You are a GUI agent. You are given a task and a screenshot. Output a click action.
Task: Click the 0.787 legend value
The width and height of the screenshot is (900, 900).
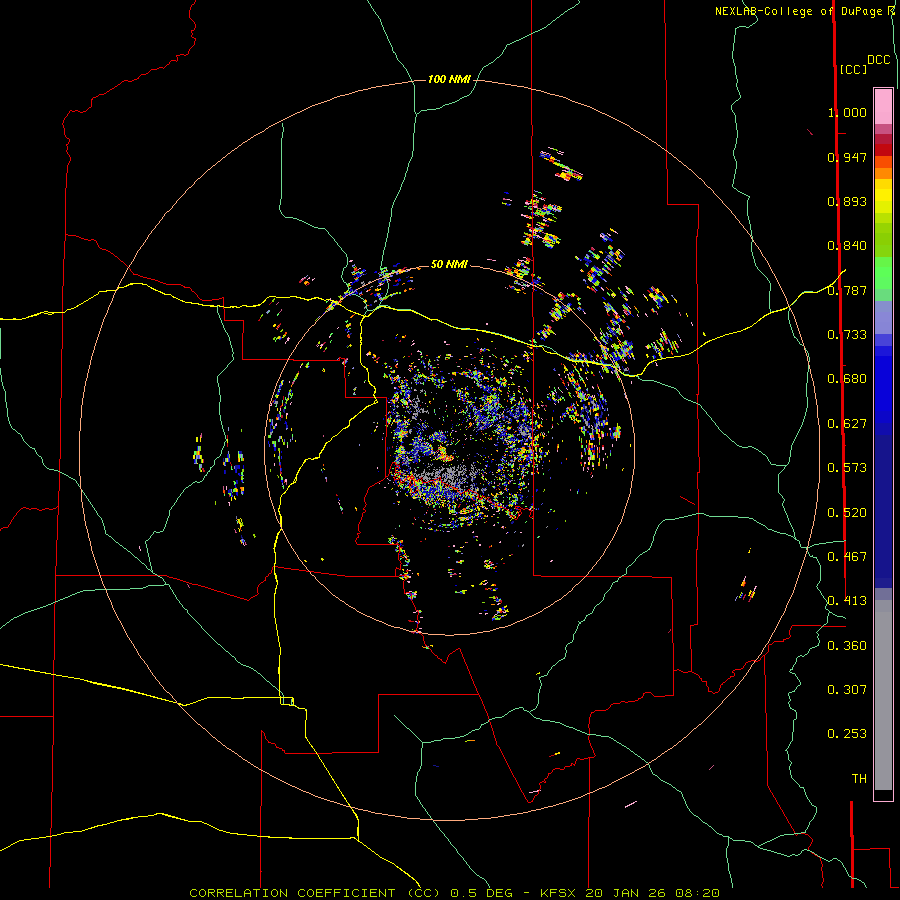(847, 290)
